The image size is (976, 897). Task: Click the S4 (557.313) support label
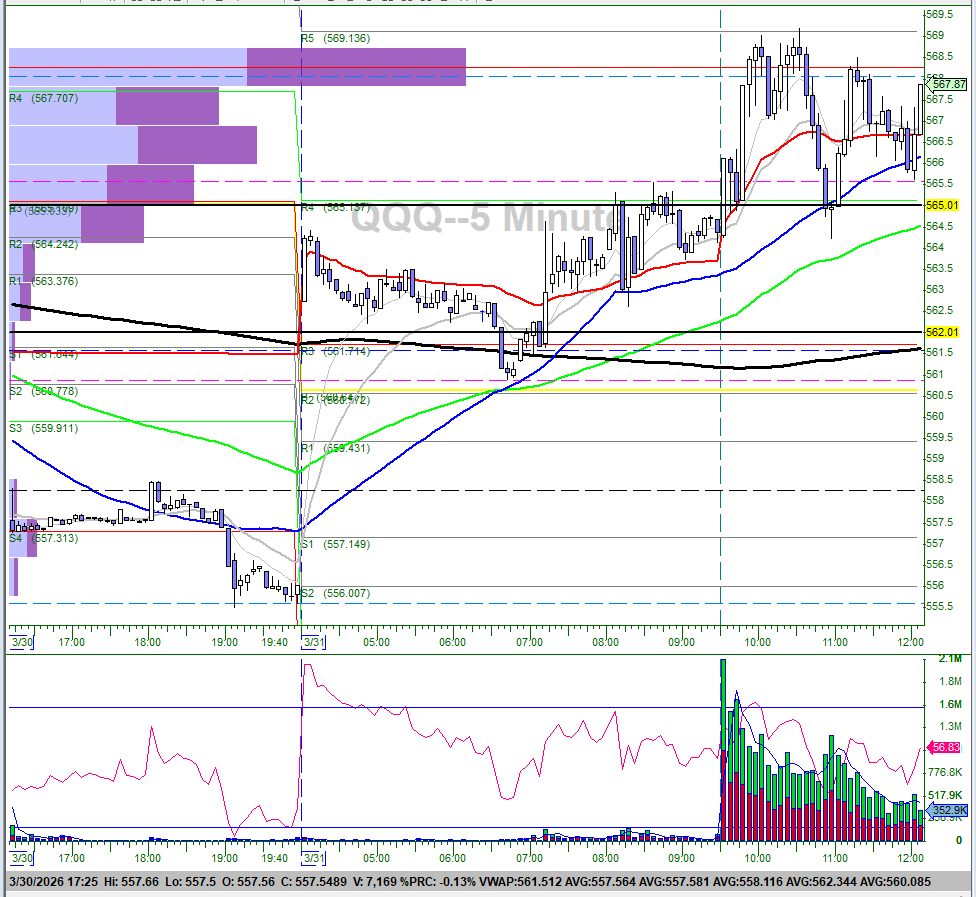(x=44, y=538)
